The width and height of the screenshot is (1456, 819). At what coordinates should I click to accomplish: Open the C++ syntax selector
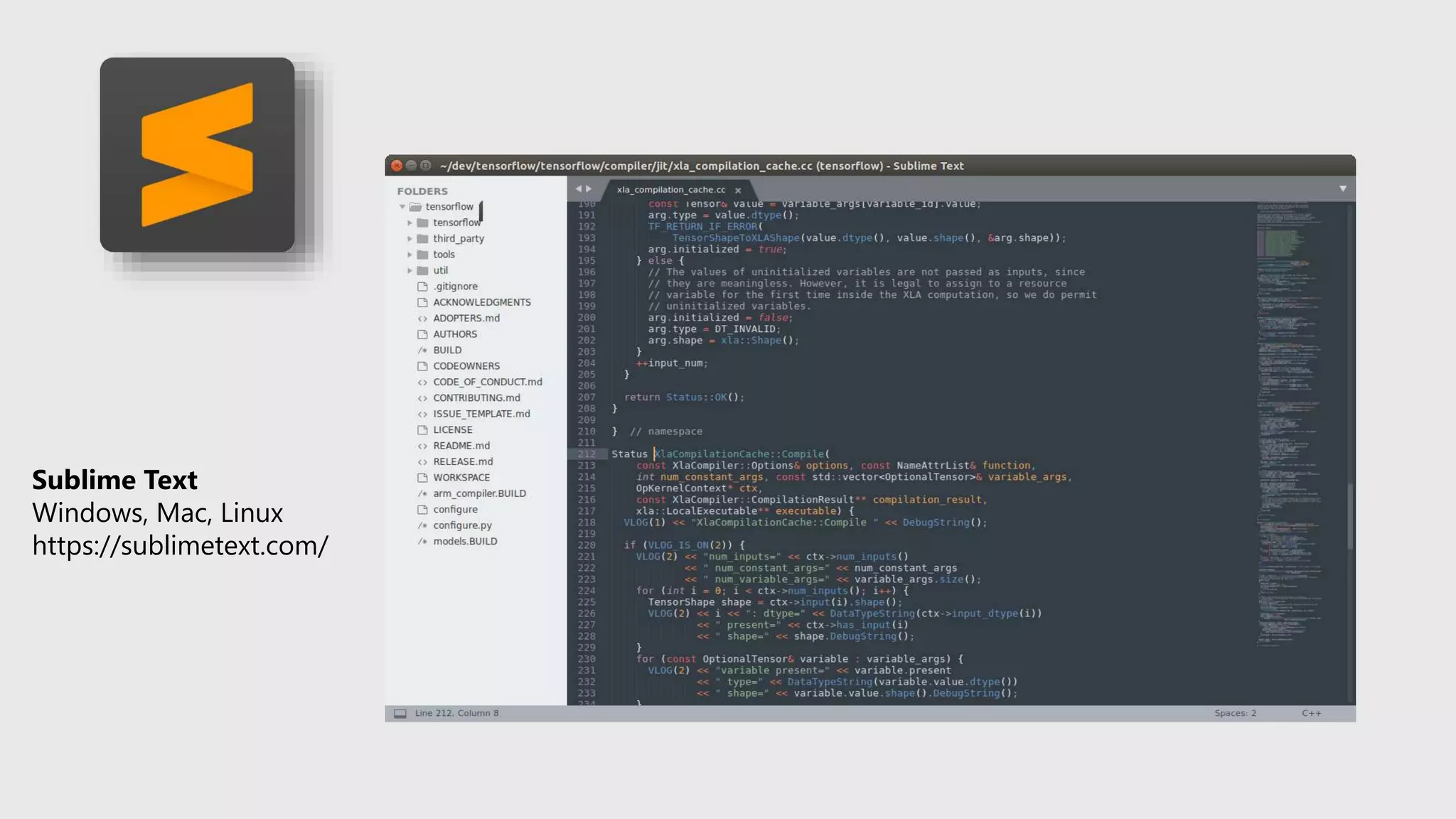tap(1311, 713)
